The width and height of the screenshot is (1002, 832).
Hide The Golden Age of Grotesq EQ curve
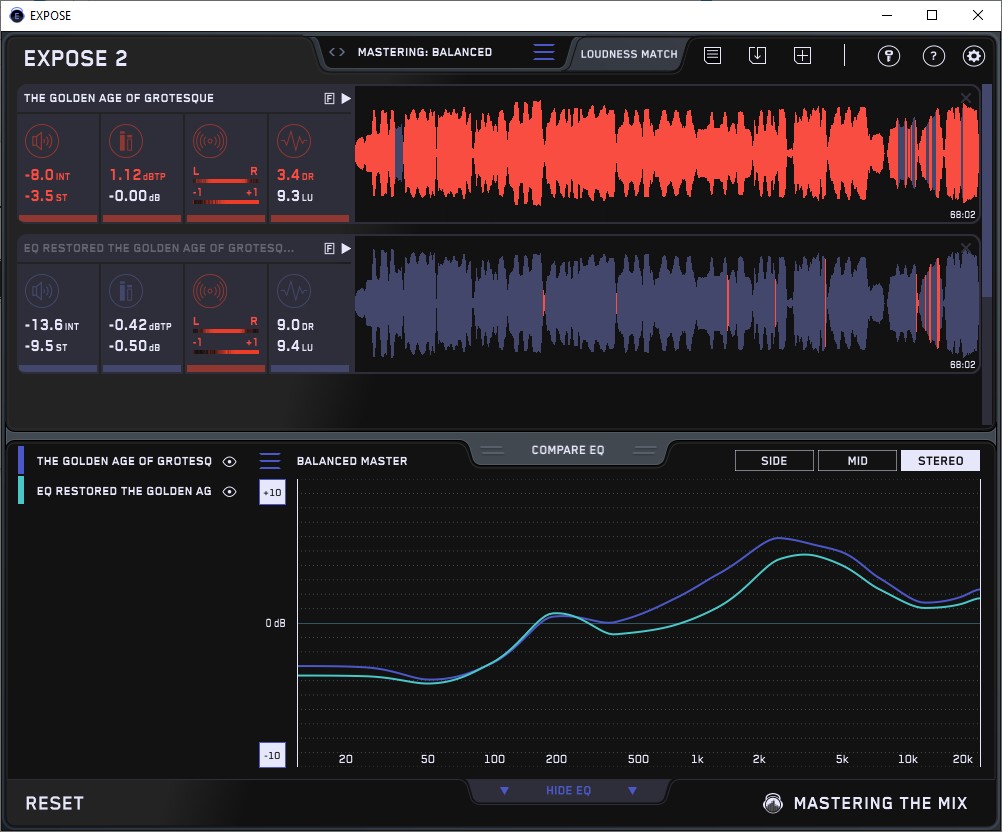pyautogui.click(x=230, y=461)
